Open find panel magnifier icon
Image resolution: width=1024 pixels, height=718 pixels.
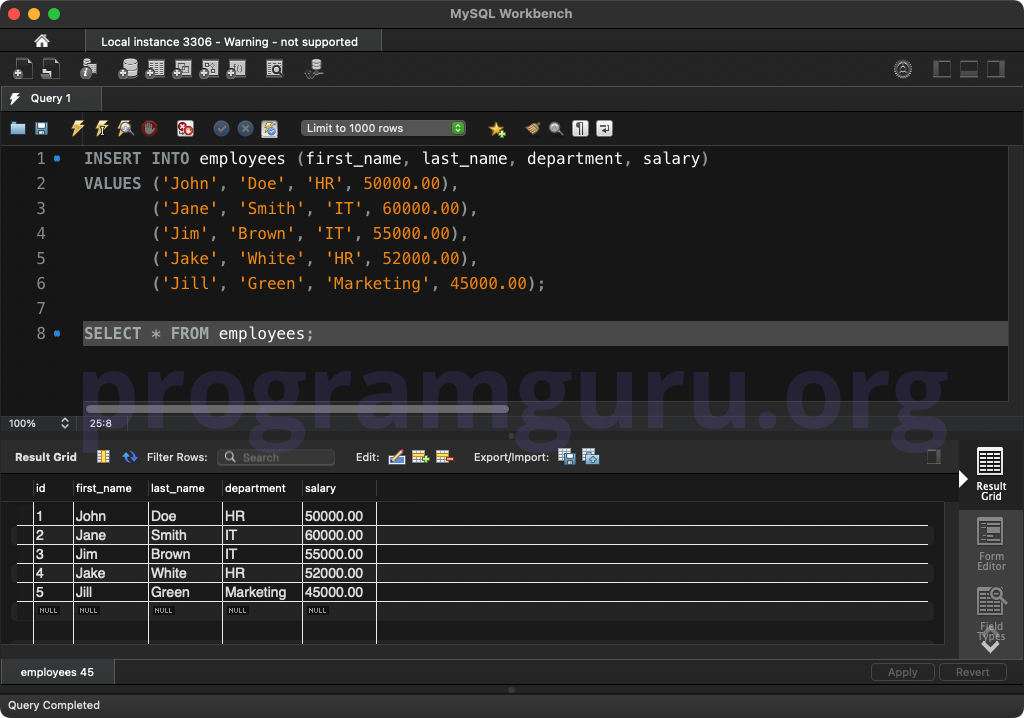coord(556,128)
